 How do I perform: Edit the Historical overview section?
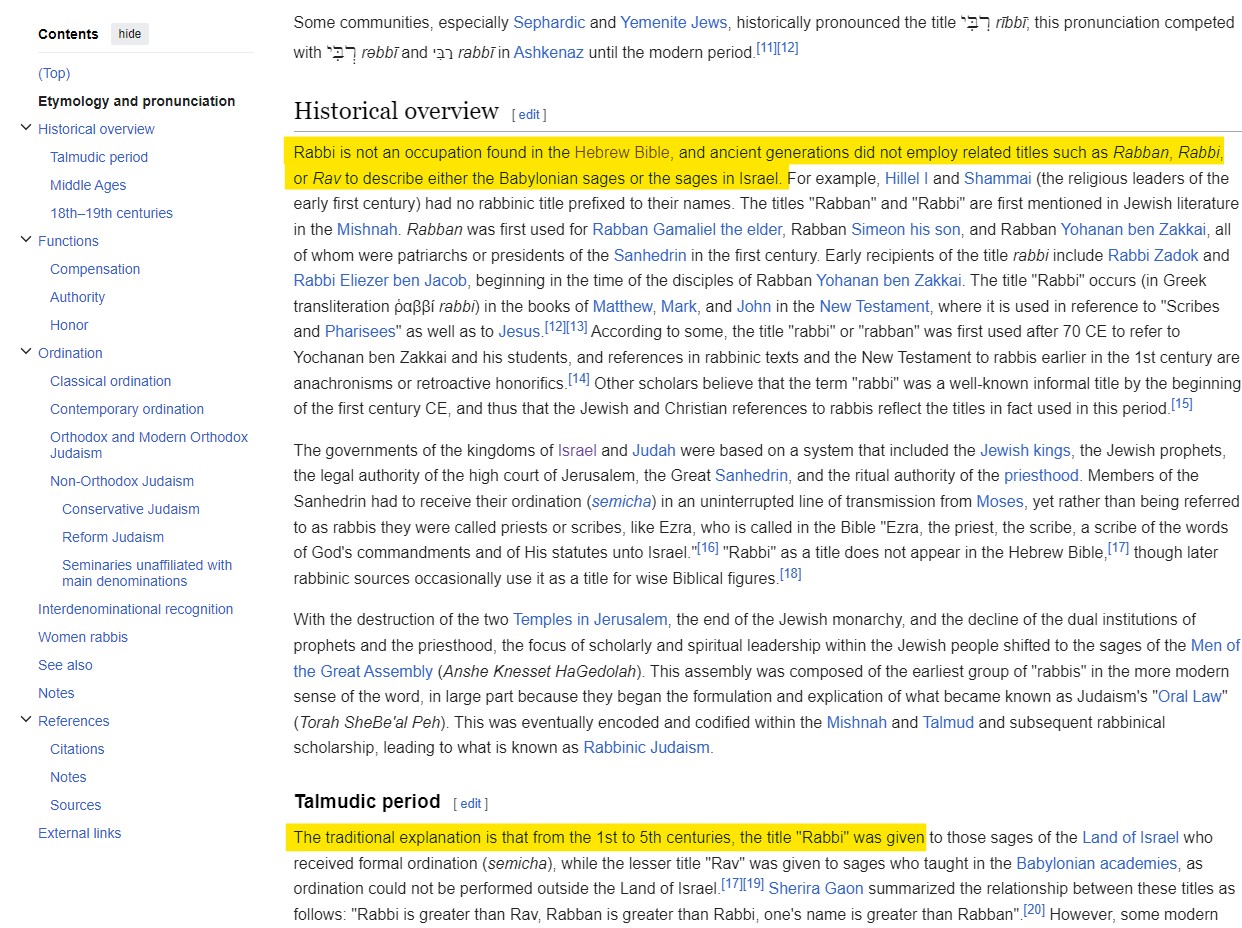point(529,115)
